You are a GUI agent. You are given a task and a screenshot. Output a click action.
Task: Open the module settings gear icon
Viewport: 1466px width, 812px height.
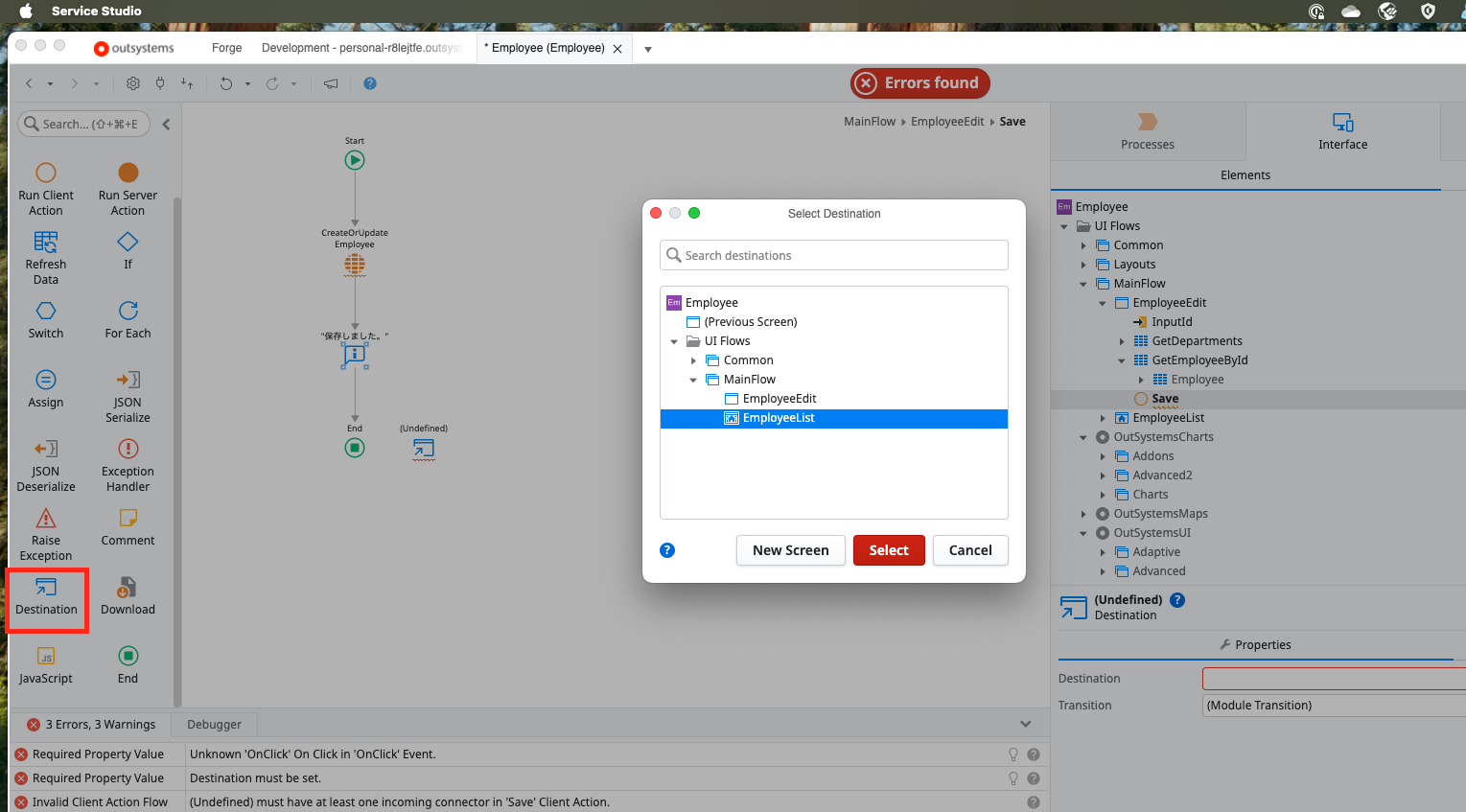(x=133, y=83)
